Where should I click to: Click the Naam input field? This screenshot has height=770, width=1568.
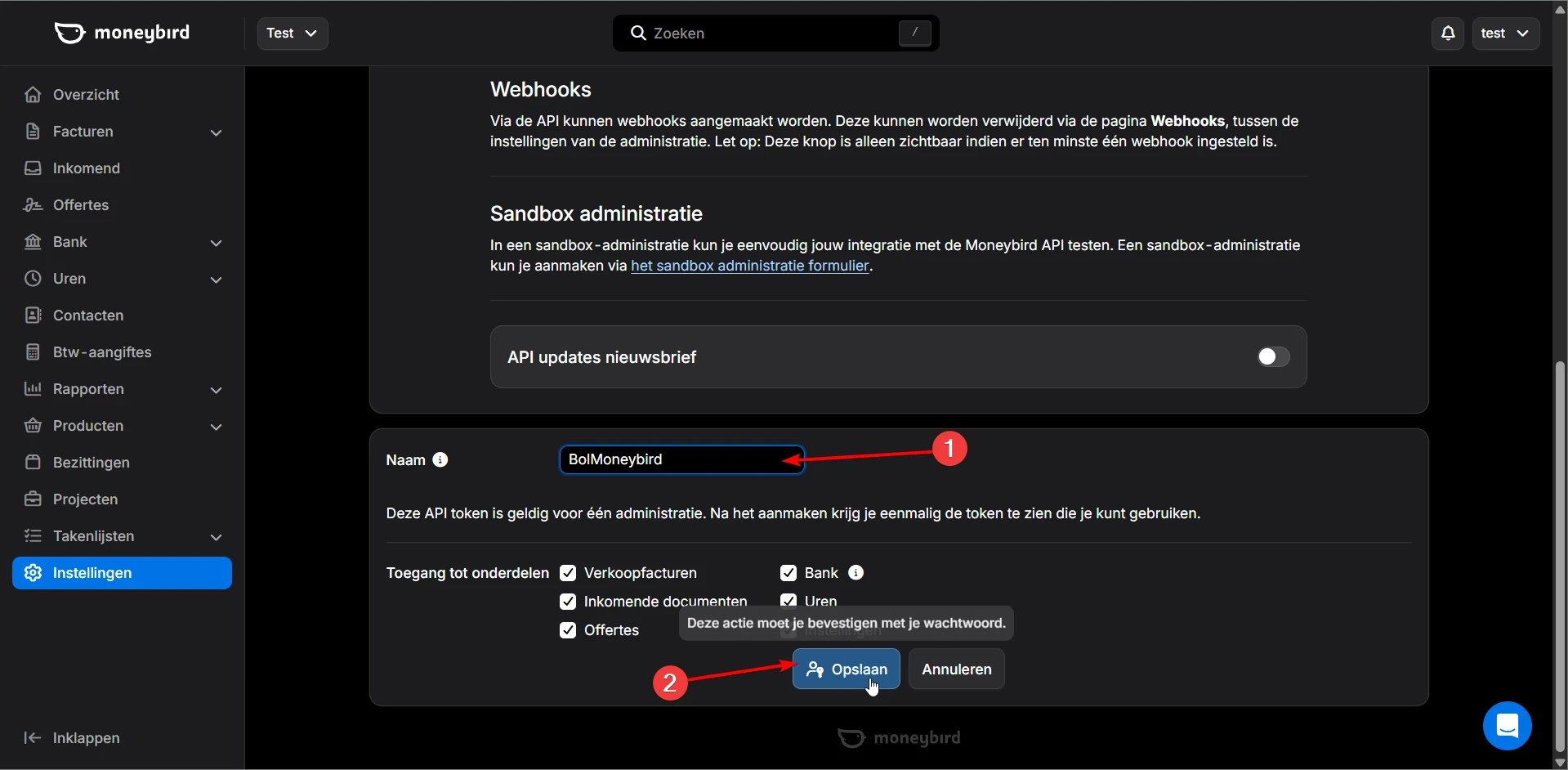[x=681, y=459]
